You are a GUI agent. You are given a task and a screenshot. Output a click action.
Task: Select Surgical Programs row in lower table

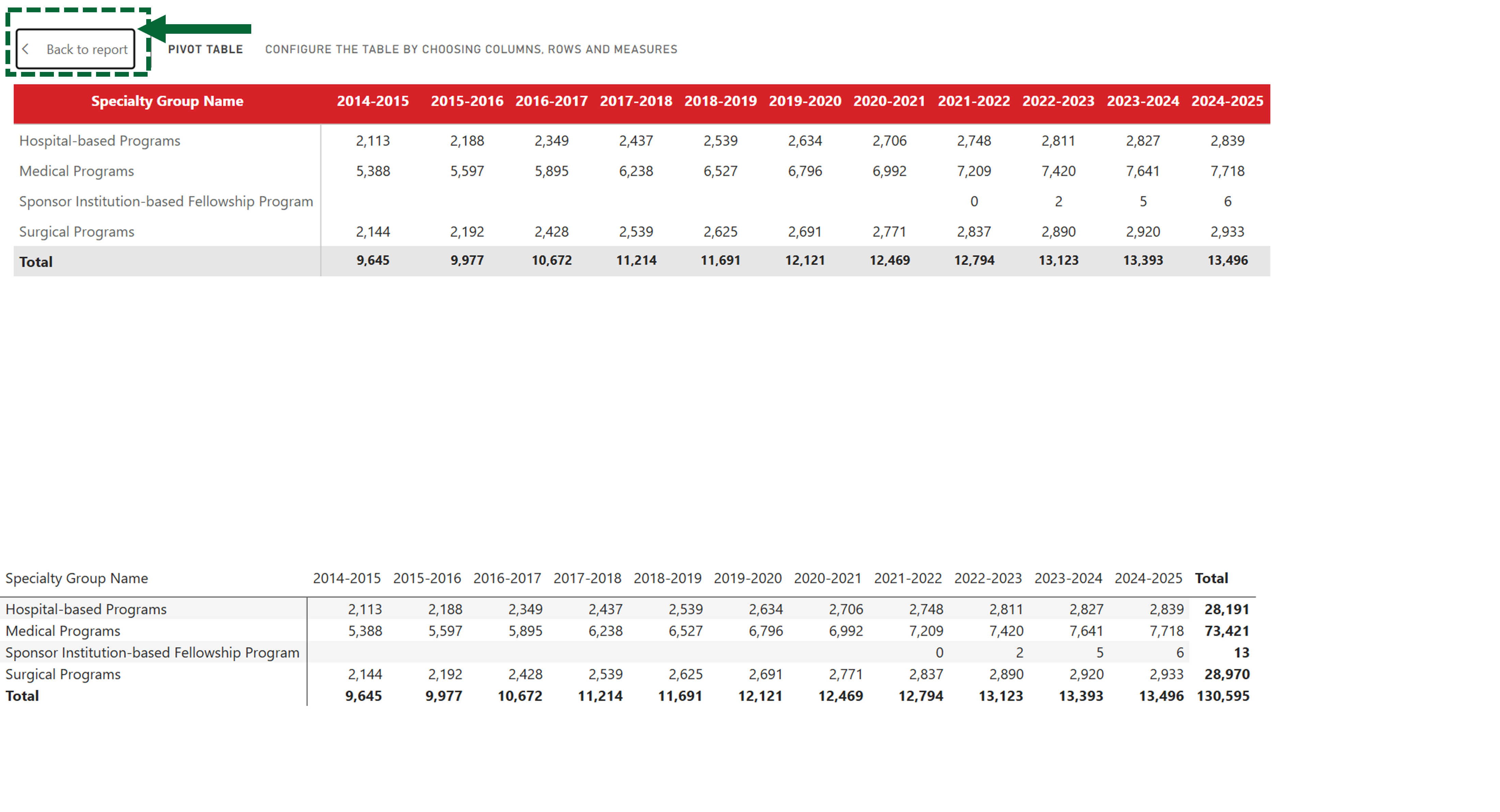coord(63,674)
